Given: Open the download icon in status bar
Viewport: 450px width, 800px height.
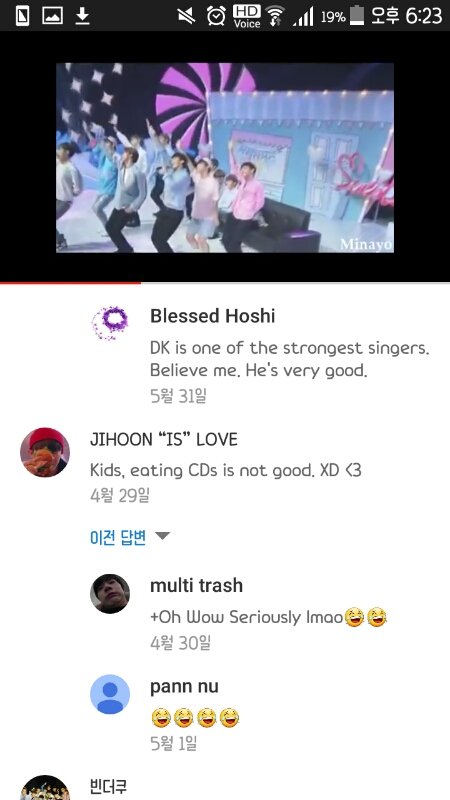Looking at the screenshot, I should pos(82,15).
